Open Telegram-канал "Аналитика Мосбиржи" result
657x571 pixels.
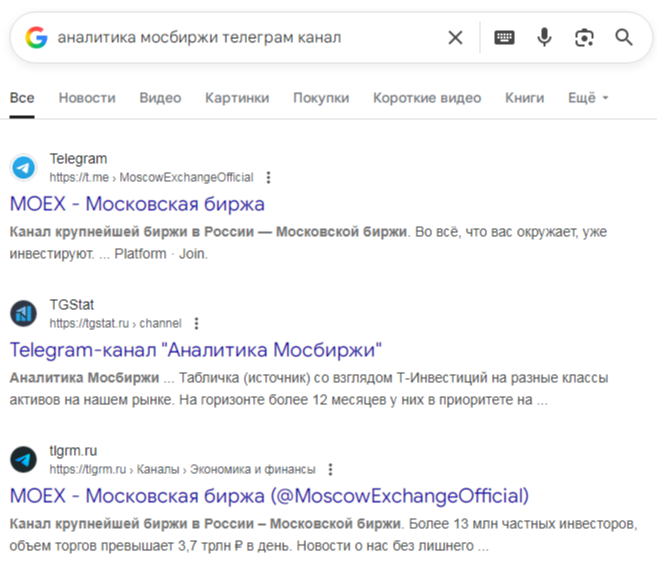(196, 350)
